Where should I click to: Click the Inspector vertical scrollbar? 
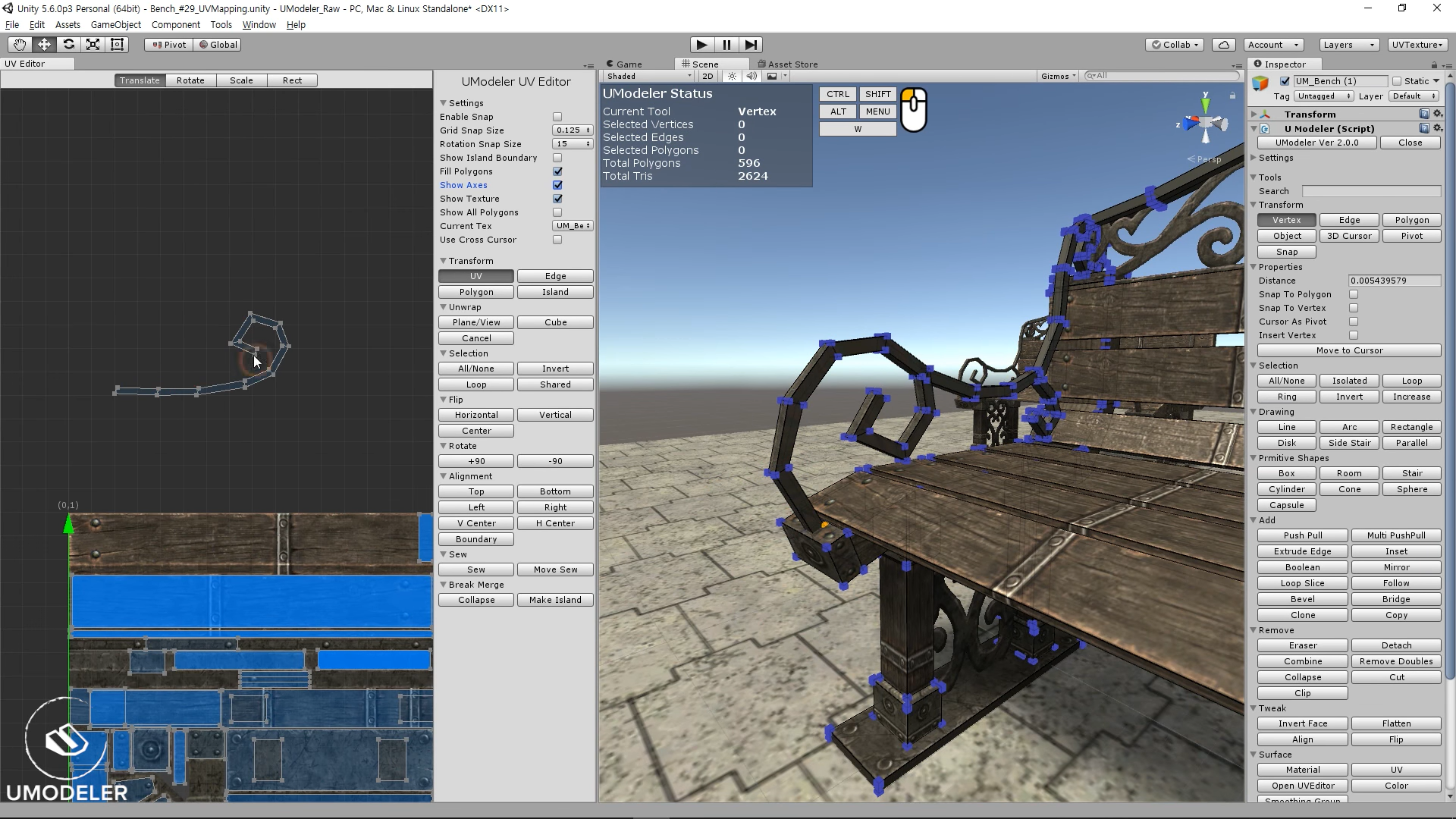[1451, 379]
